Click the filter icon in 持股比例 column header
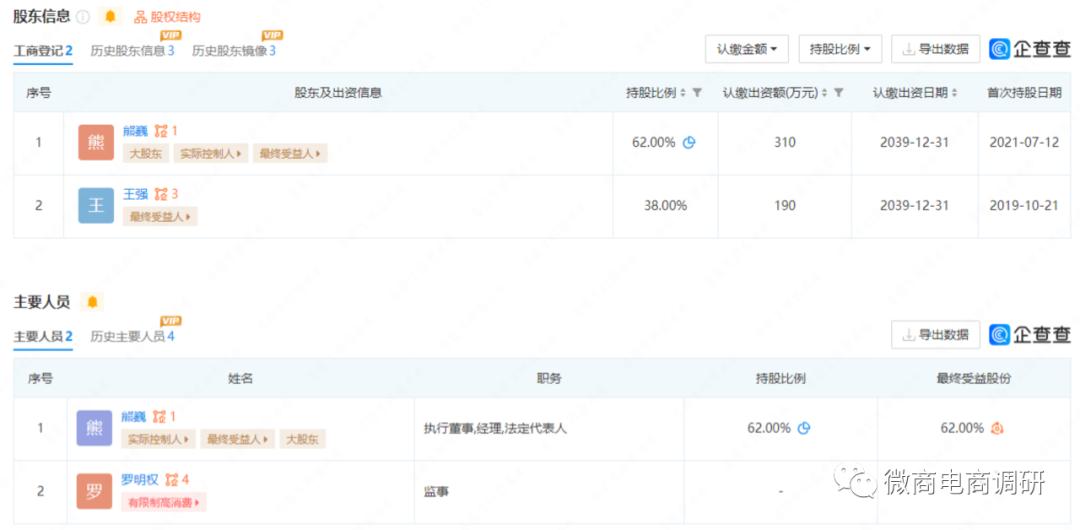 (697, 93)
